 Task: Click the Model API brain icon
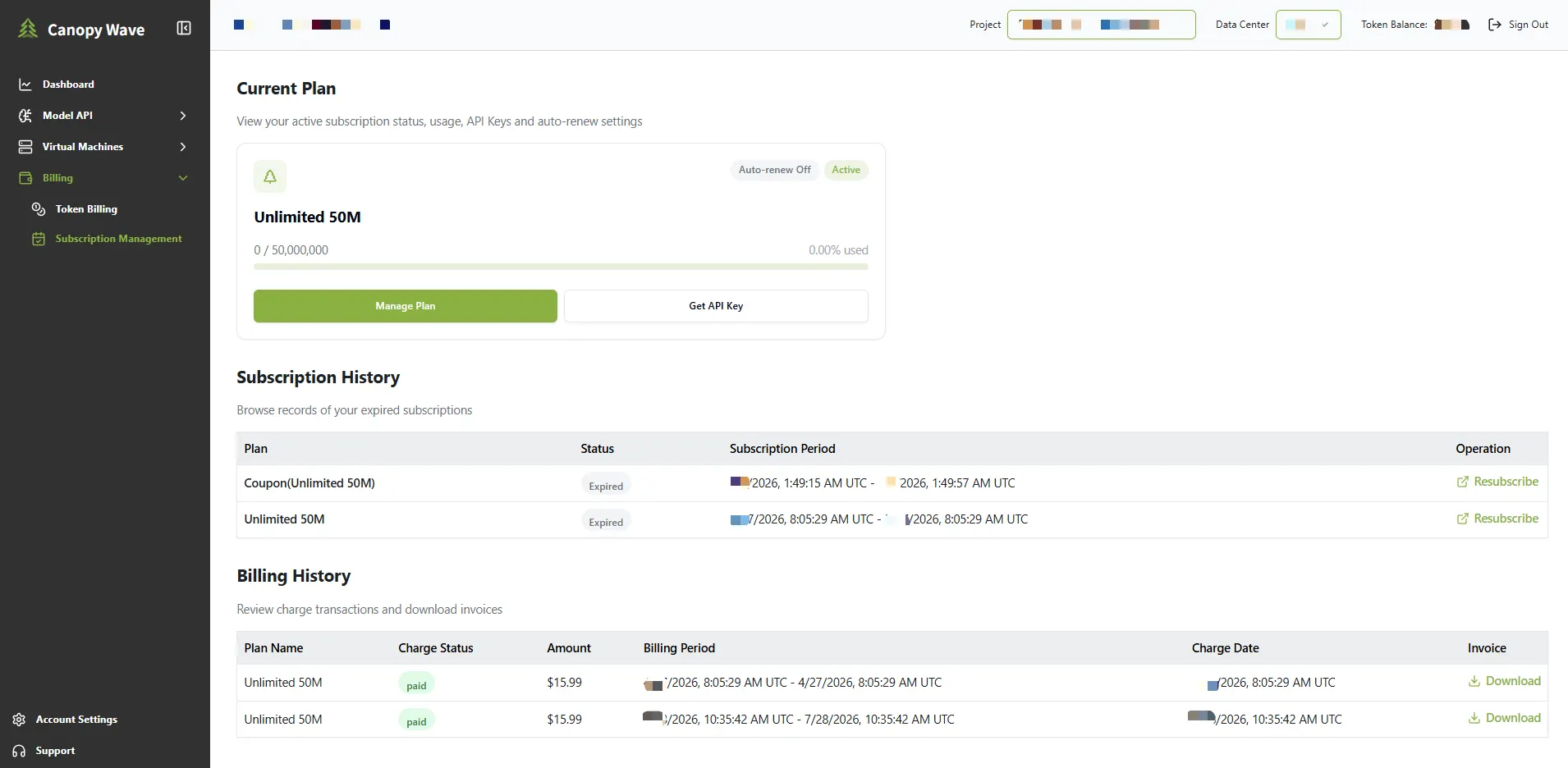click(25, 116)
